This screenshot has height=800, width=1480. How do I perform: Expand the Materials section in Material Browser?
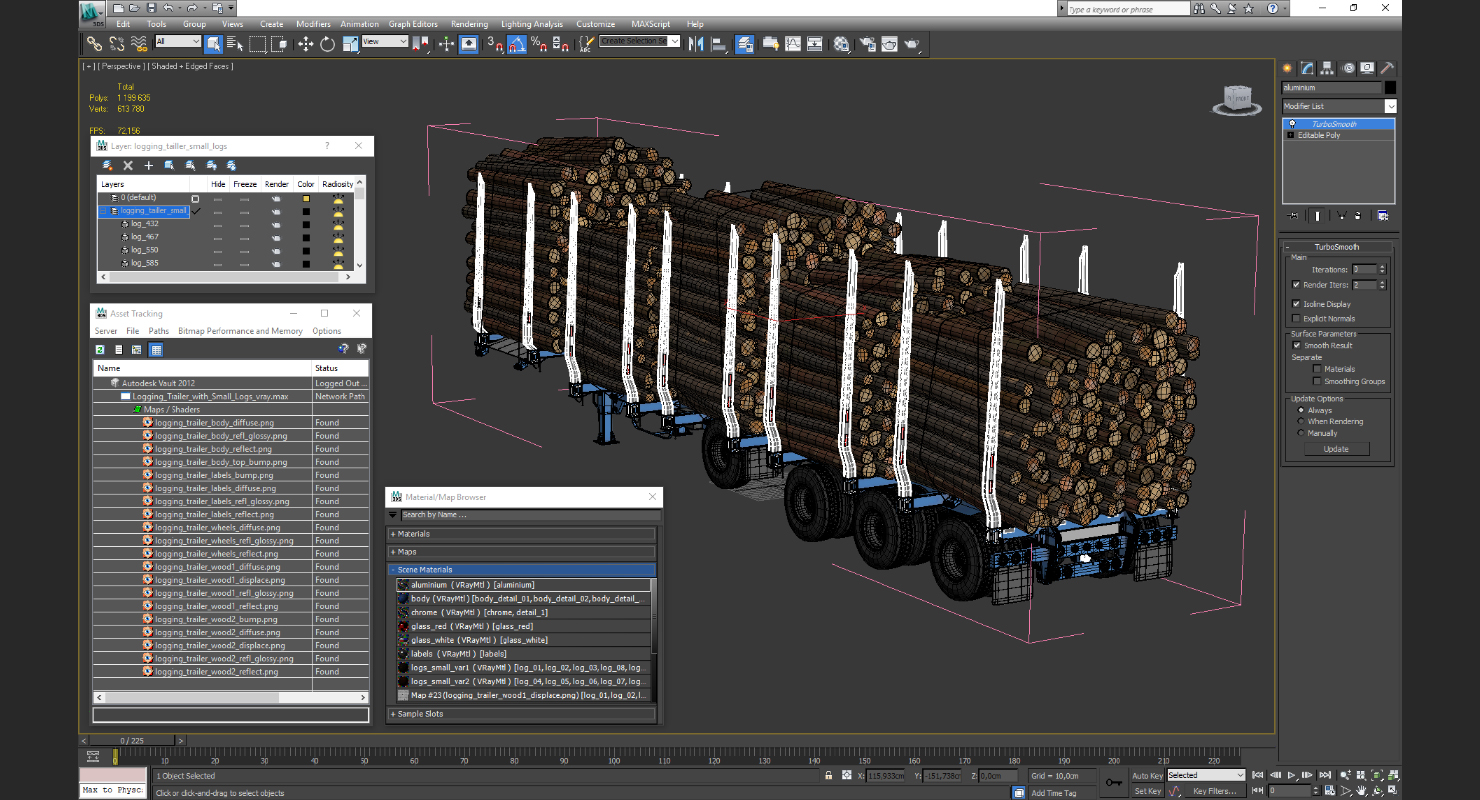pyautogui.click(x=413, y=534)
